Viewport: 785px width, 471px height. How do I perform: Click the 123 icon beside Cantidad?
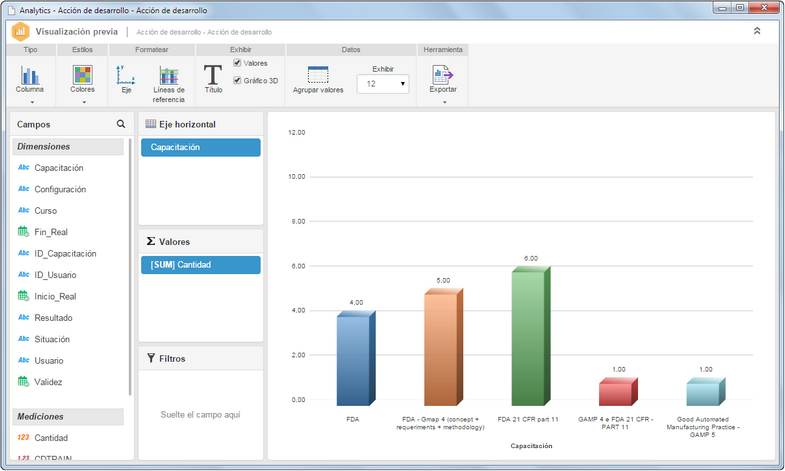[24, 437]
